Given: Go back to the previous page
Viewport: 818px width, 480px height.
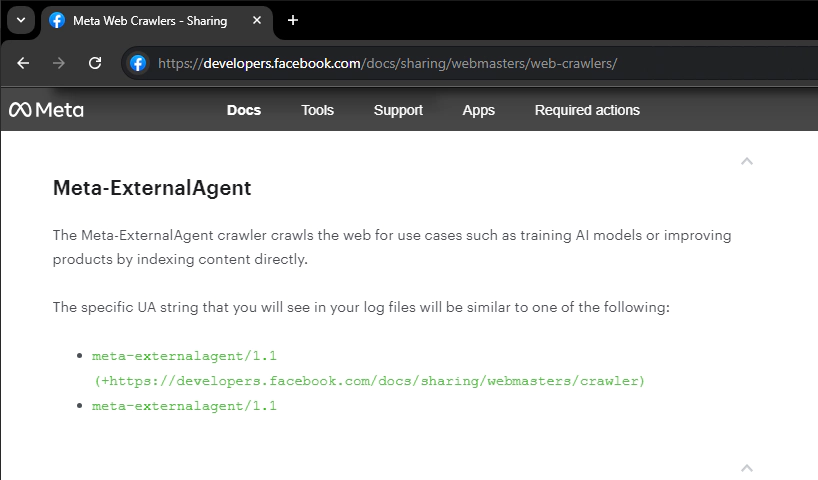Looking at the screenshot, I should point(23,63).
